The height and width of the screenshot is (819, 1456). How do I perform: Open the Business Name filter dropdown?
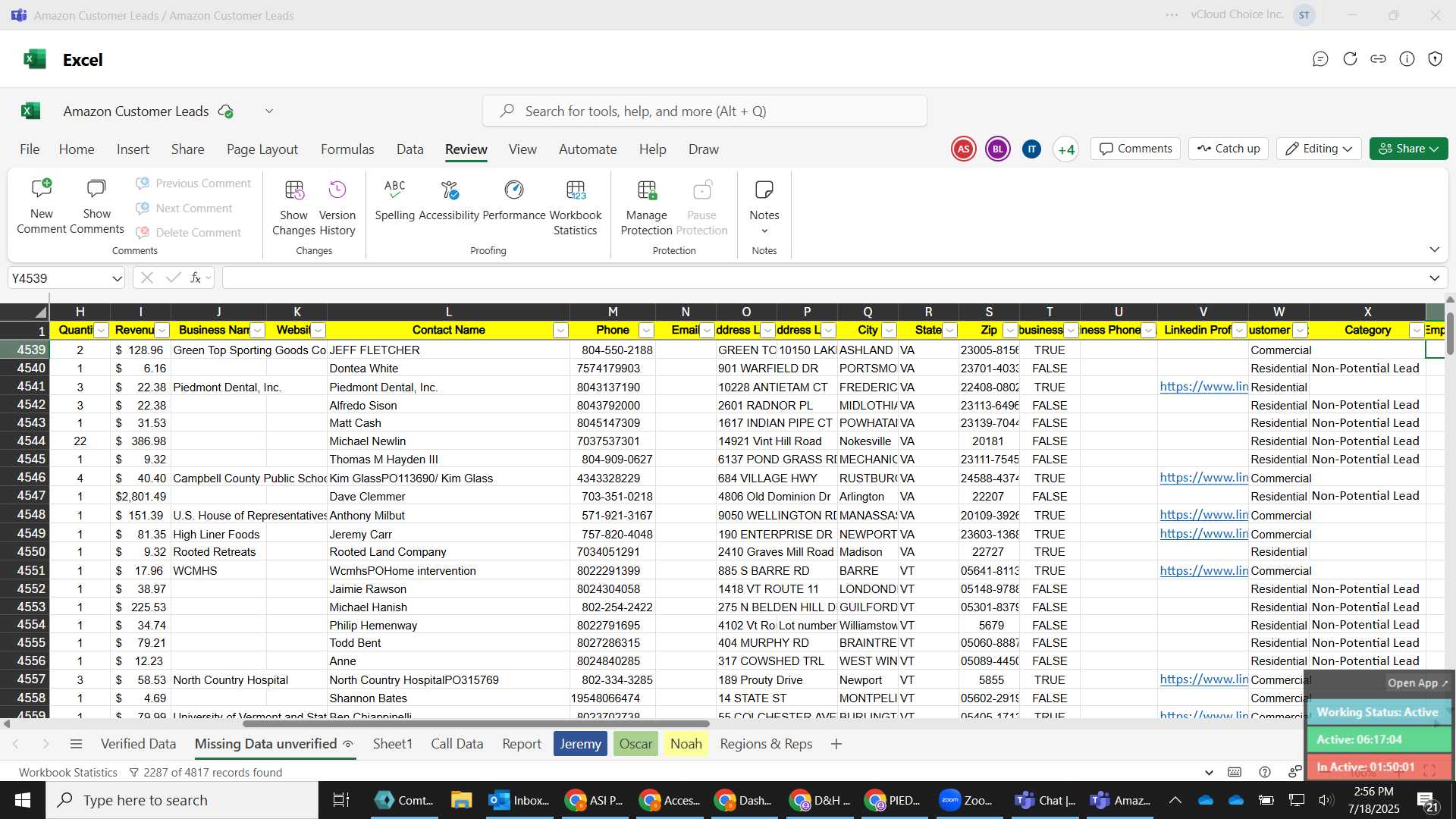coord(257,331)
